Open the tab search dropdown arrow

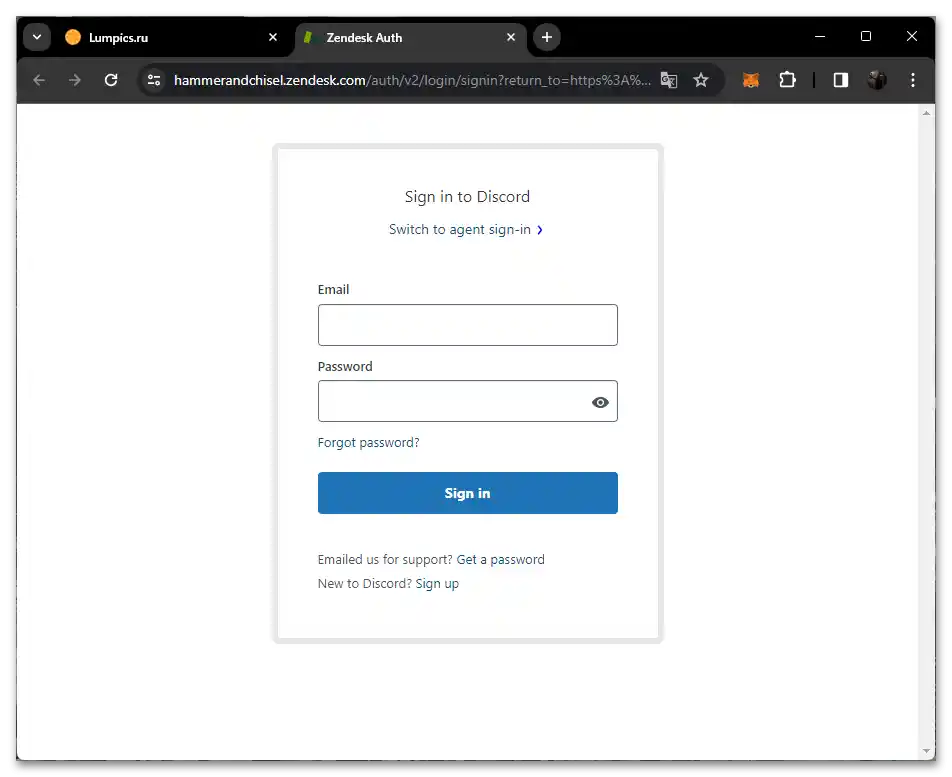tap(37, 37)
